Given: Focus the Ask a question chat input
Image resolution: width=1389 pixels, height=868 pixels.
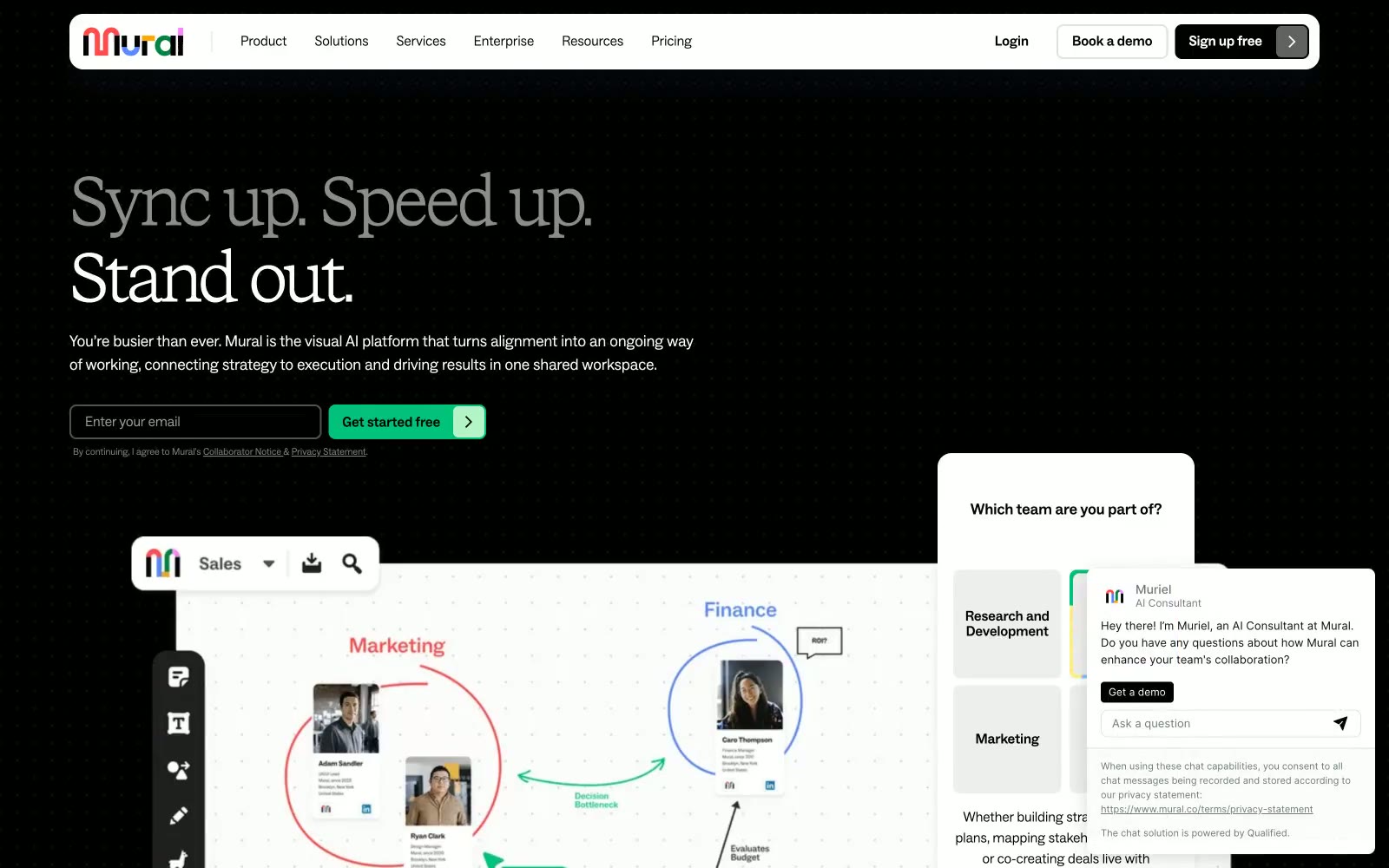Looking at the screenshot, I should click(1215, 724).
